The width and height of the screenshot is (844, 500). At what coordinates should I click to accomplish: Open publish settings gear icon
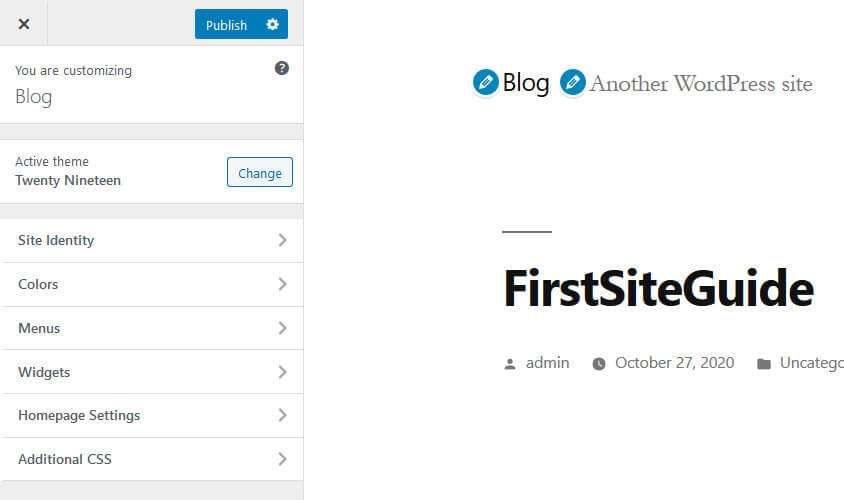(273, 24)
